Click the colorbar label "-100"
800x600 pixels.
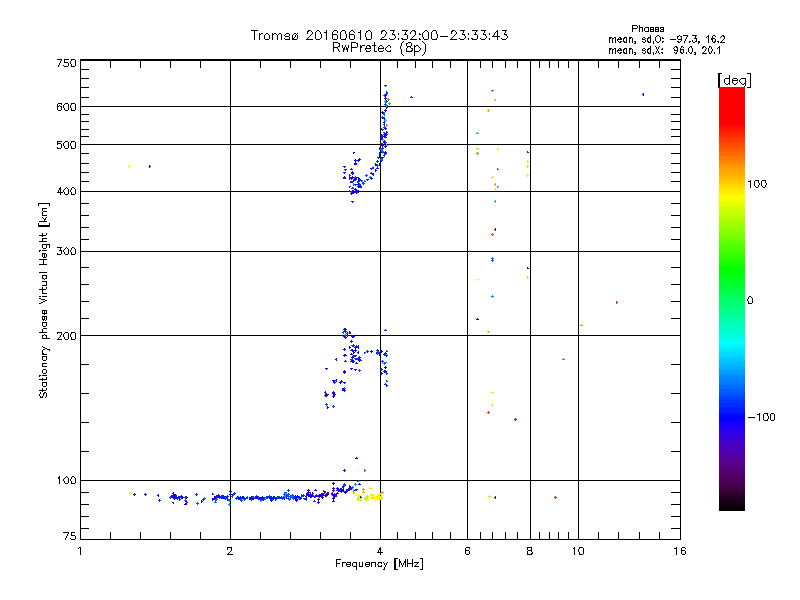point(761,417)
